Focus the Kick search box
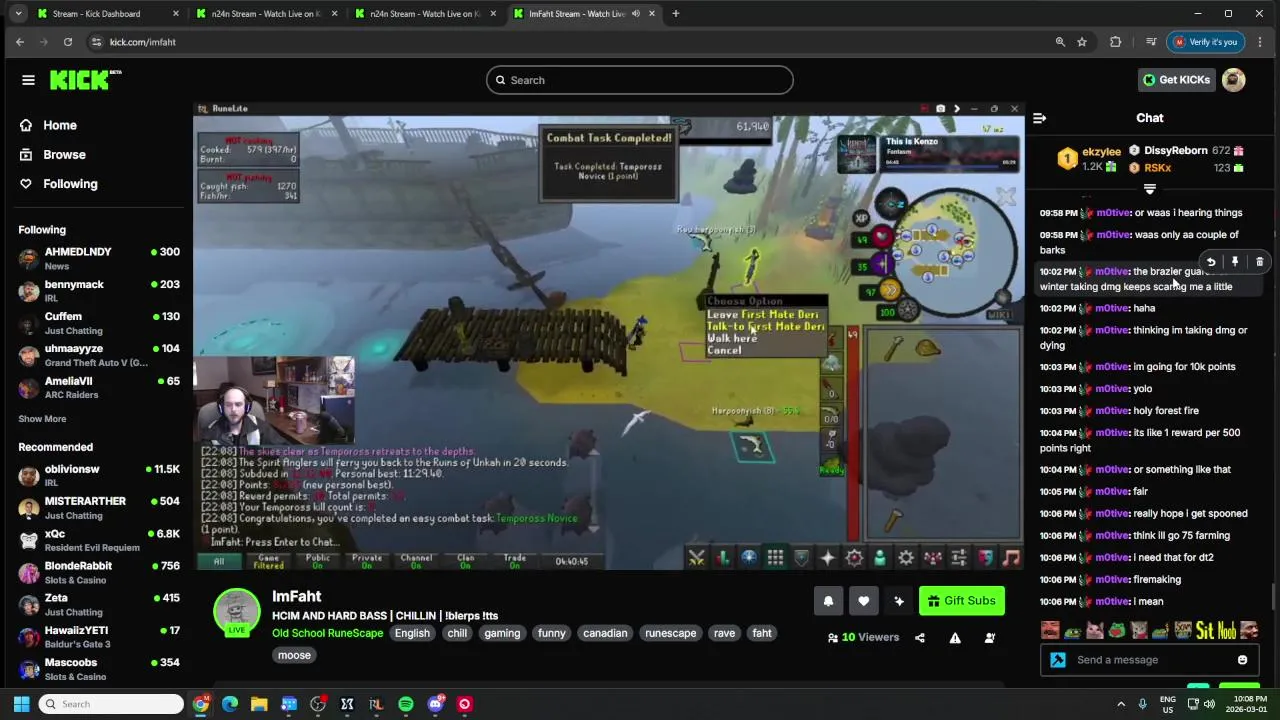 (640, 80)
